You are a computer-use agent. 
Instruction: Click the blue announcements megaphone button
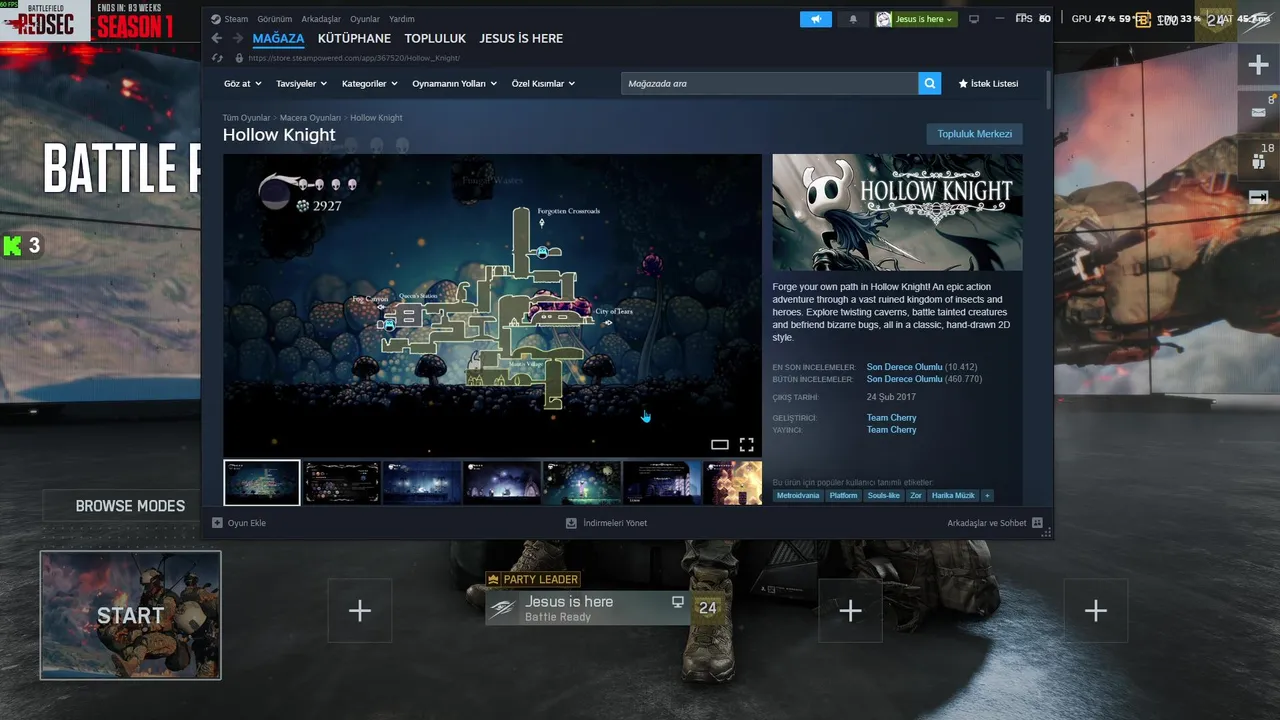tap(816, 19)
